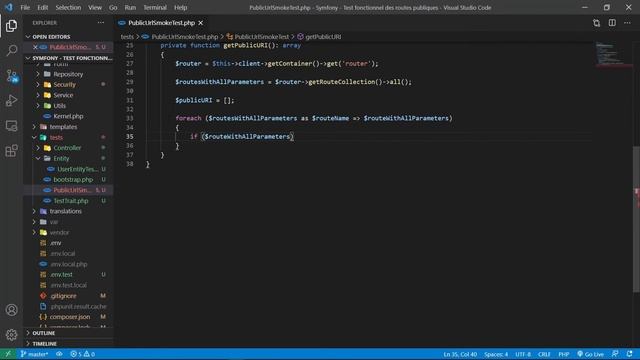Open the Edit menu
Screen dimensions: 640x360
click(x=42, y=7)
